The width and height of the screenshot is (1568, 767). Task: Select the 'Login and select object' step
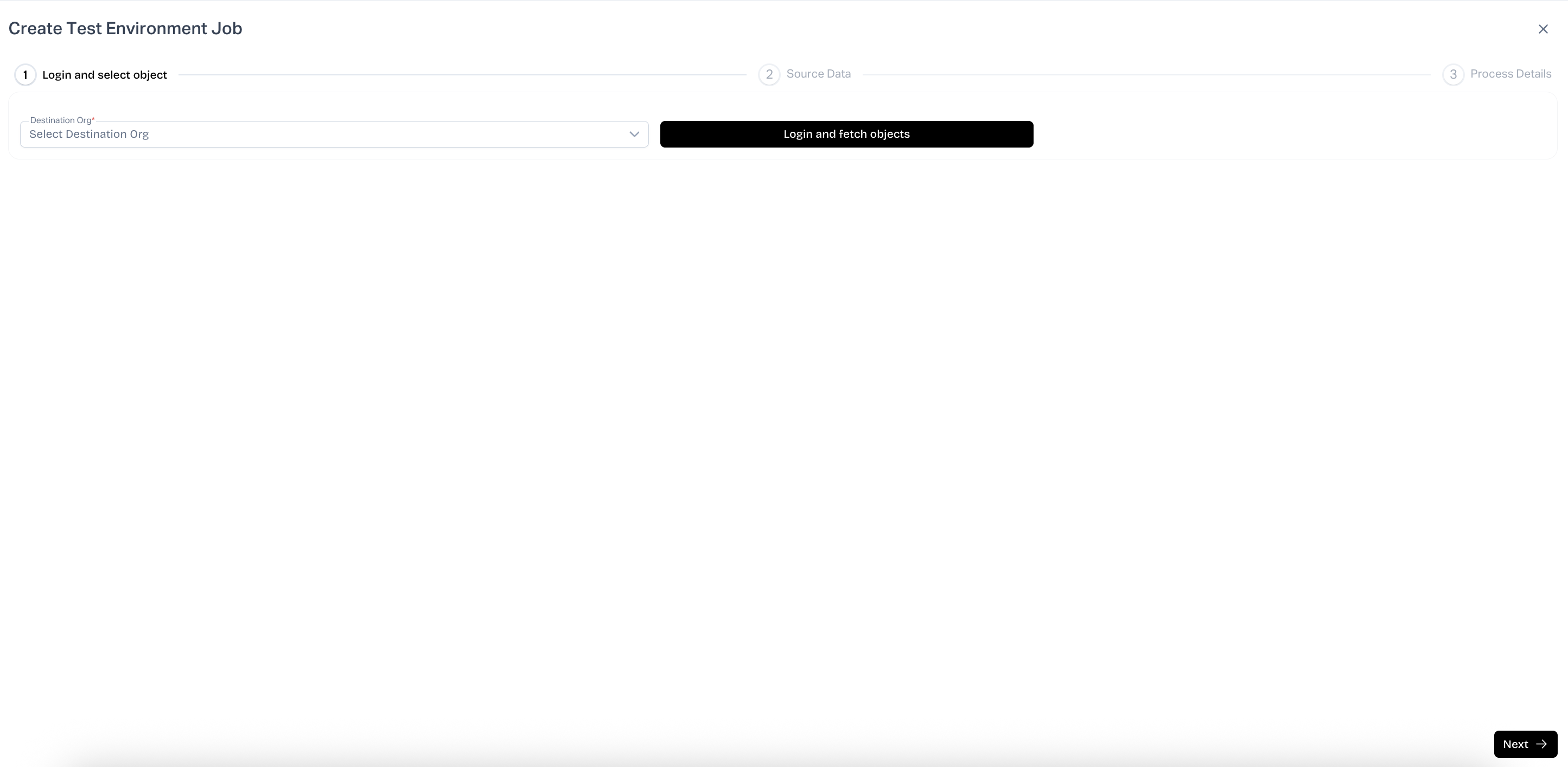pyautogui.click(x=104, y=75)
